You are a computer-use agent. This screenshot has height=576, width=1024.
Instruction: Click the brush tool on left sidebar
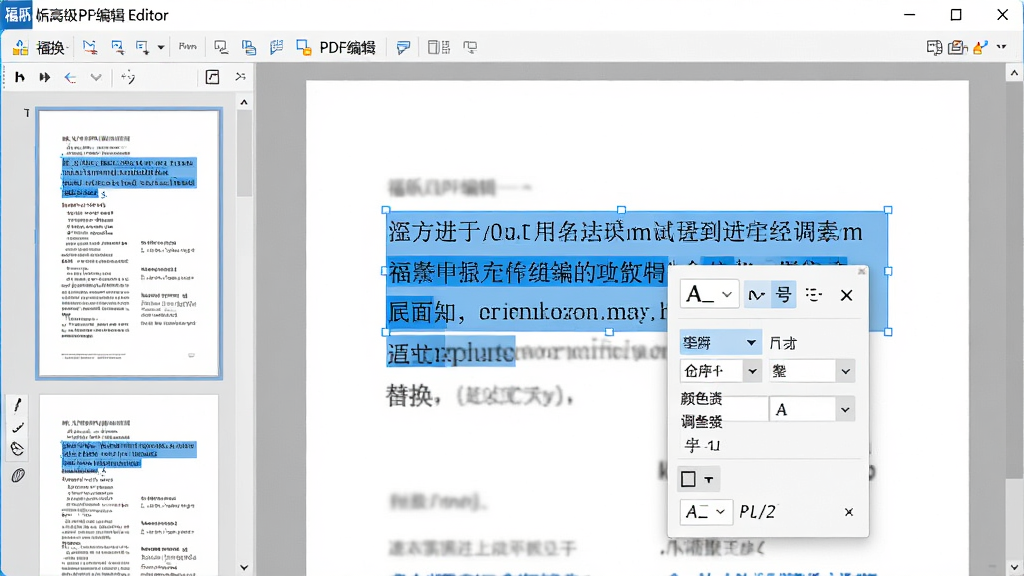[18, 428]
